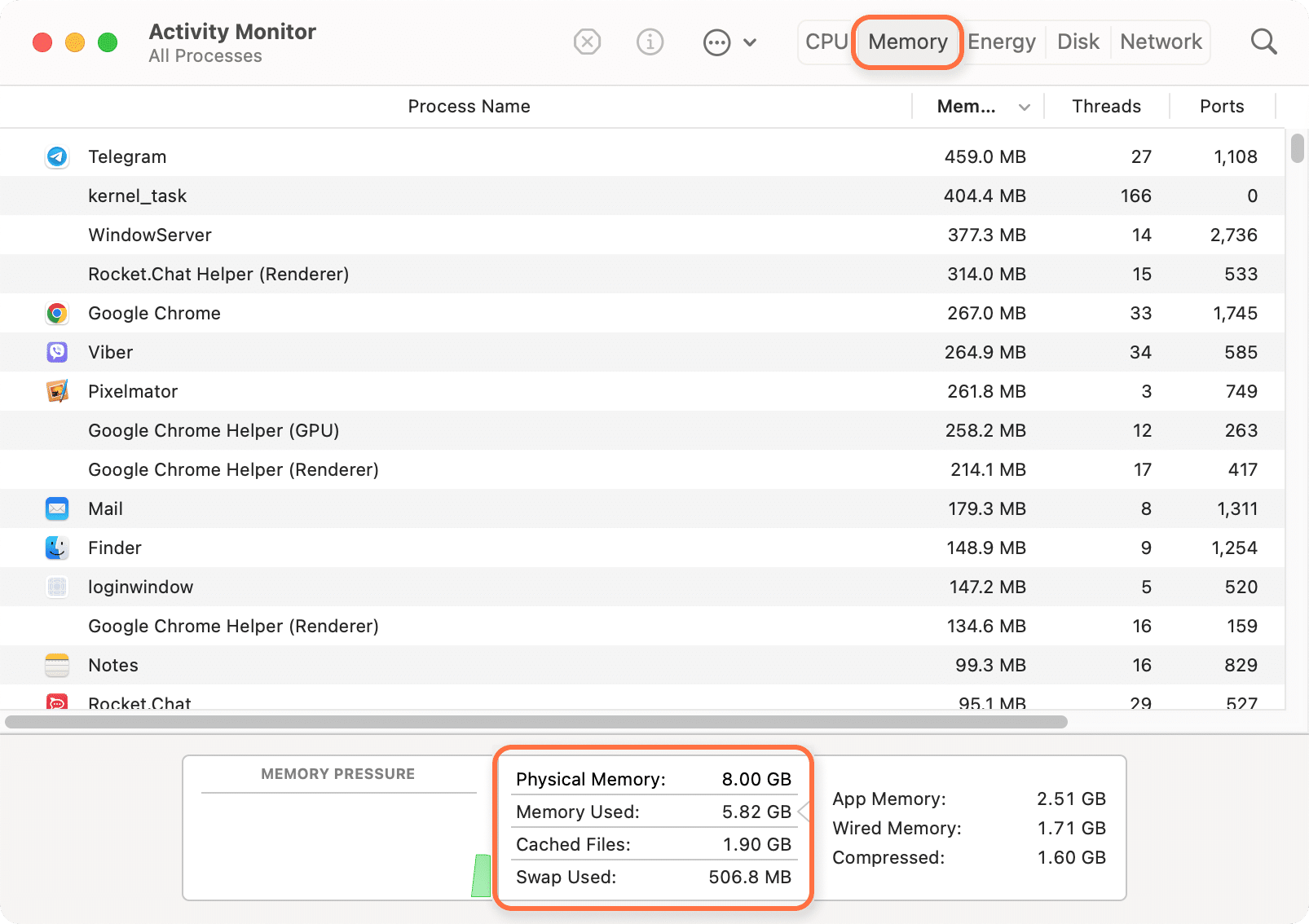
Task: Click the Mail app icon
Action: tap(57, 508)
